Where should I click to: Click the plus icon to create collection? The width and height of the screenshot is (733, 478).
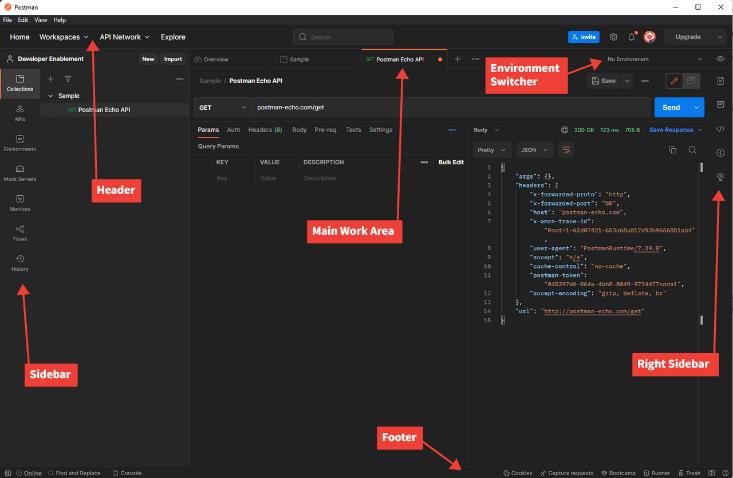[50, 79]
